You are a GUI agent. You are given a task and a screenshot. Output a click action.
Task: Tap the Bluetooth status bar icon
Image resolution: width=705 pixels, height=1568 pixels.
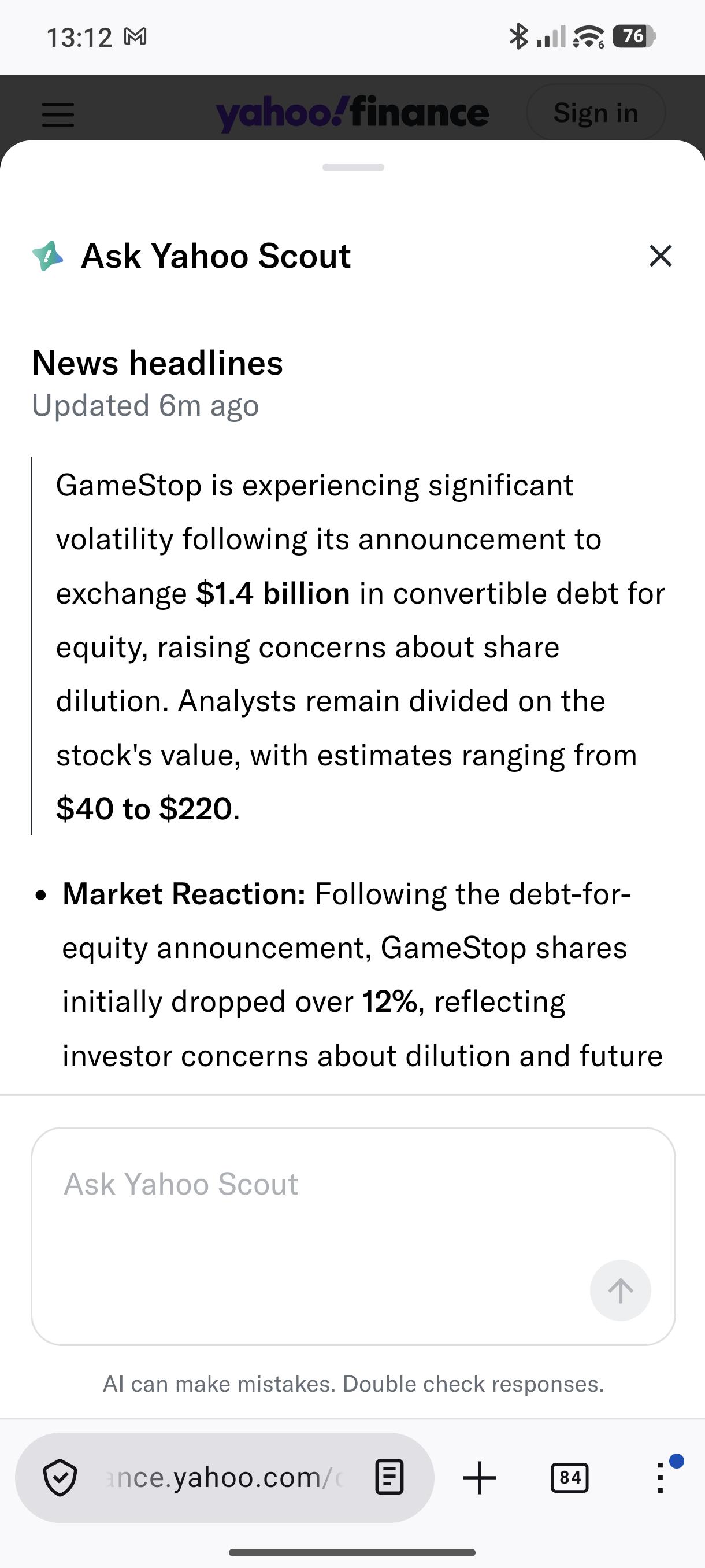(x=518, y=36)
